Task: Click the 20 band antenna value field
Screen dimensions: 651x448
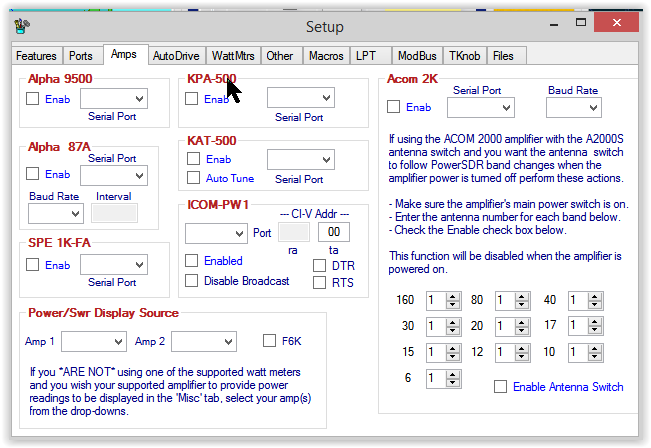Action: pyautogui.click(x=505, y=326)
